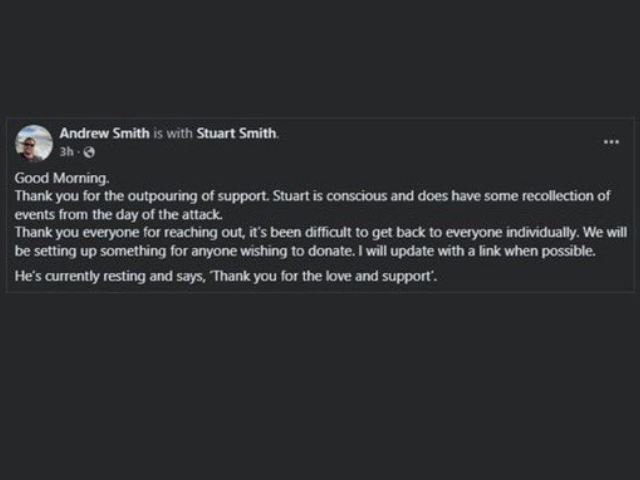This screenshot has height=480, width=640.
Task: Open the three-dot post options menu
Action: [x=611, y=142]
